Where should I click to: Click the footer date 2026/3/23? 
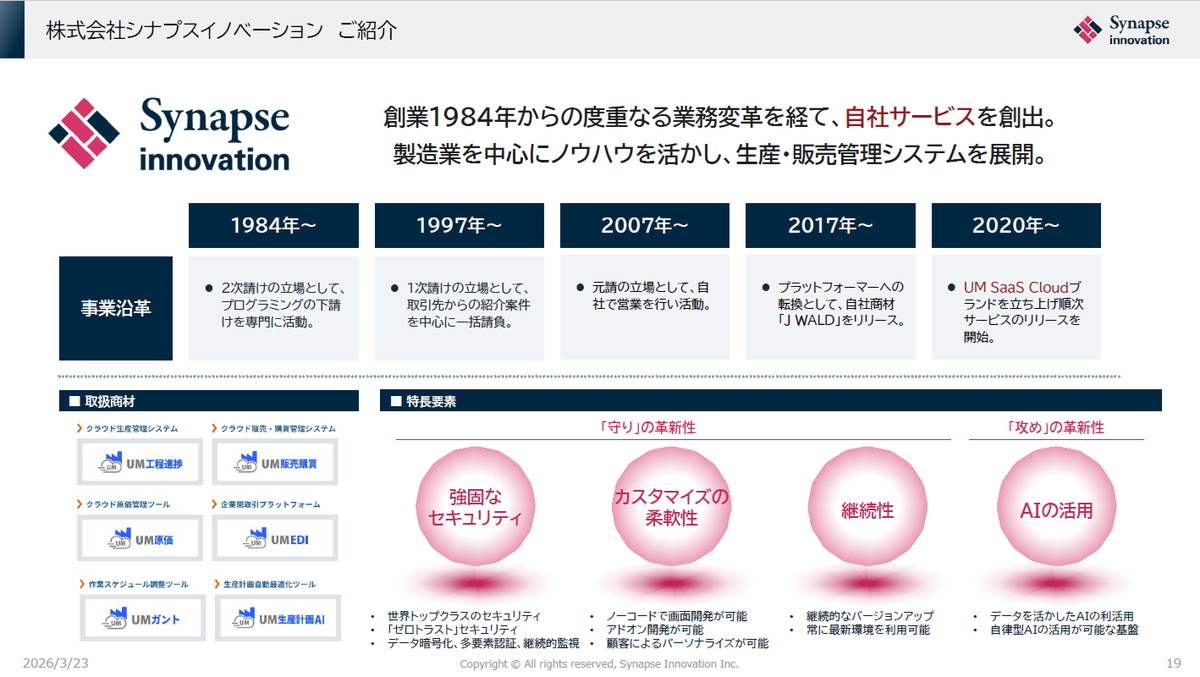point(55,663)
